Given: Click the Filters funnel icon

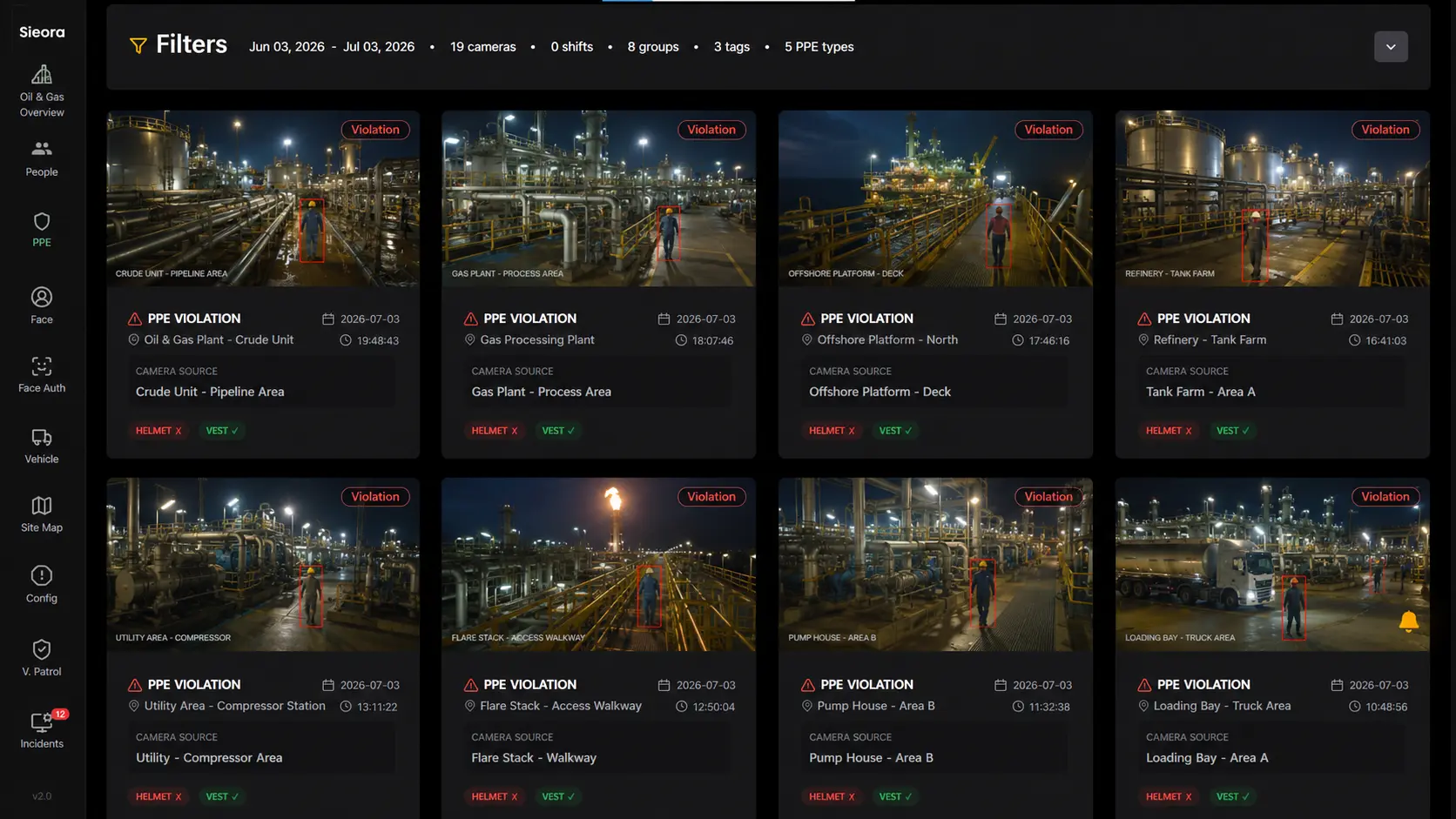Looking at the screenshot, I should click(138, 45).
